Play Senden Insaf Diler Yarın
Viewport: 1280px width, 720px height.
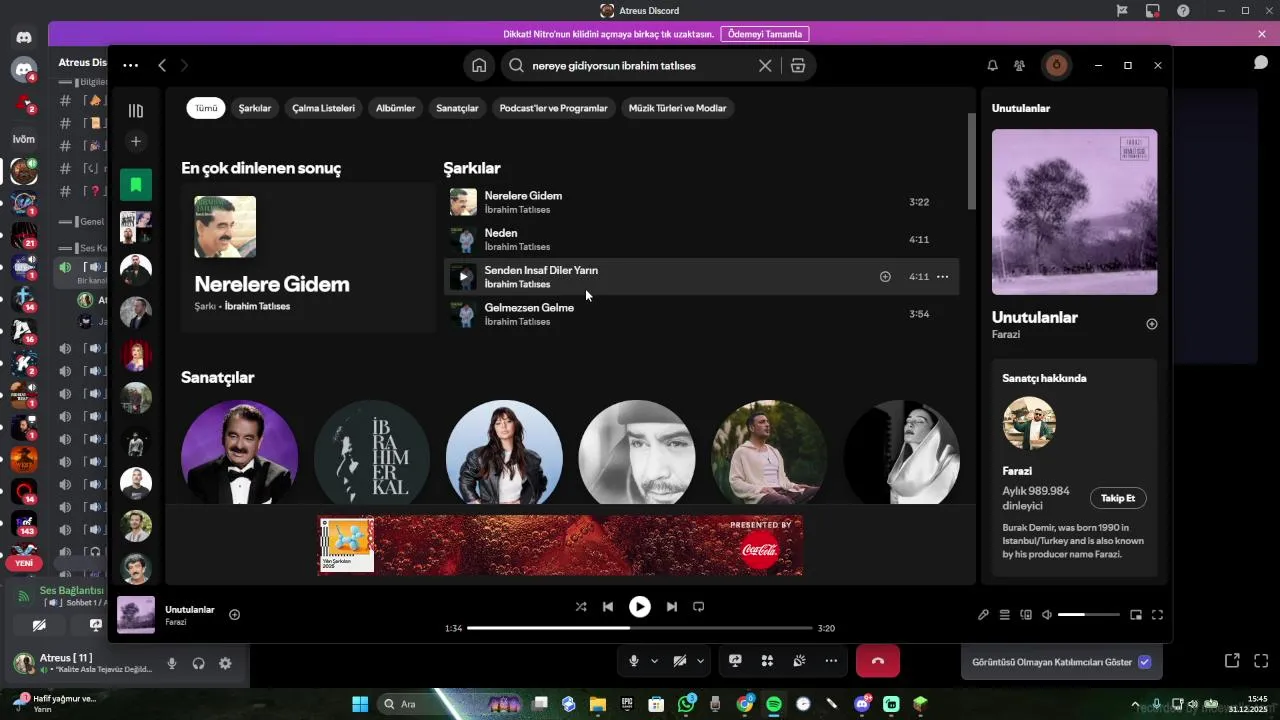coord(463,277)
